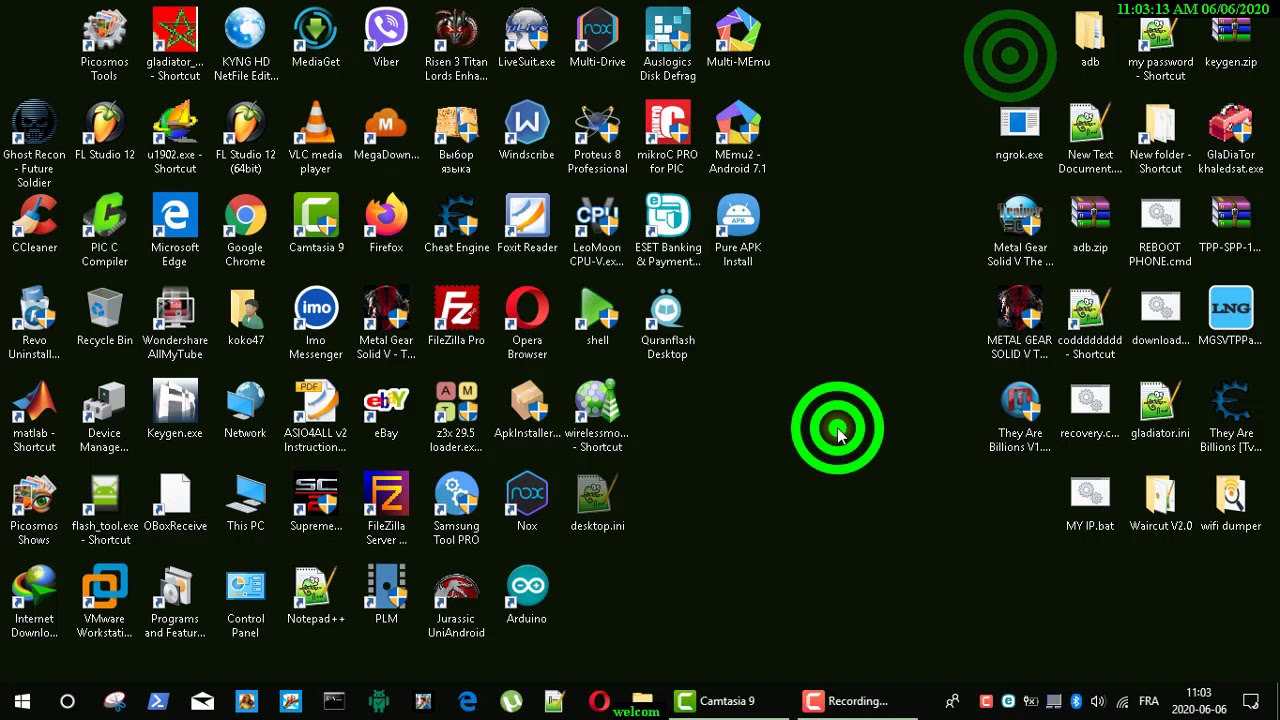Select the PIC C Compiler icon

(x=105, y=231)
